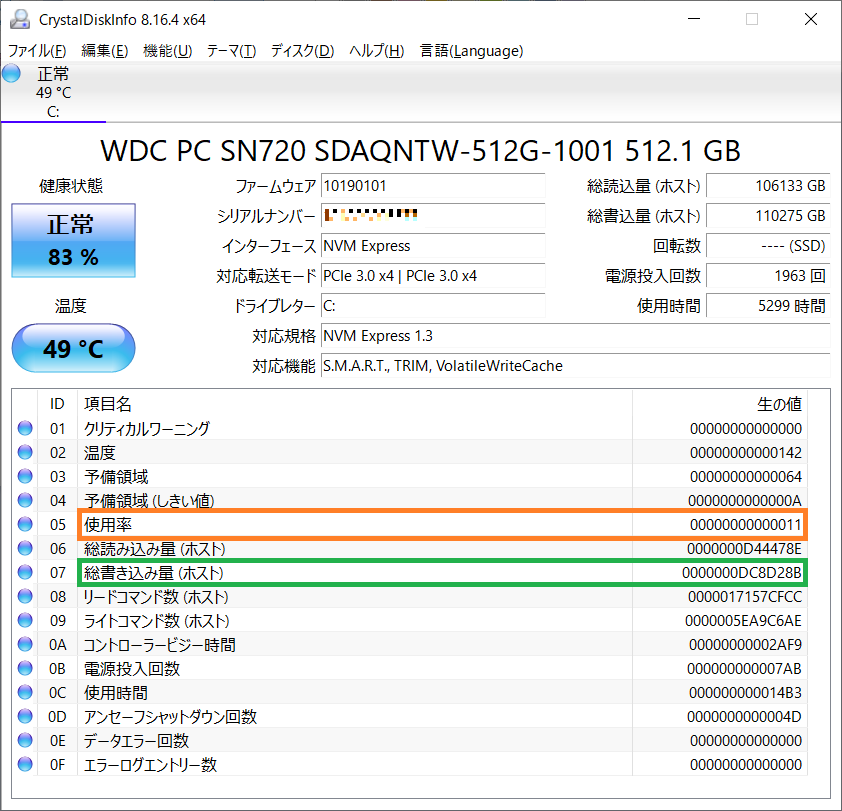Click status orb for ID 06 総読み込み量 row

coord(25,548)
